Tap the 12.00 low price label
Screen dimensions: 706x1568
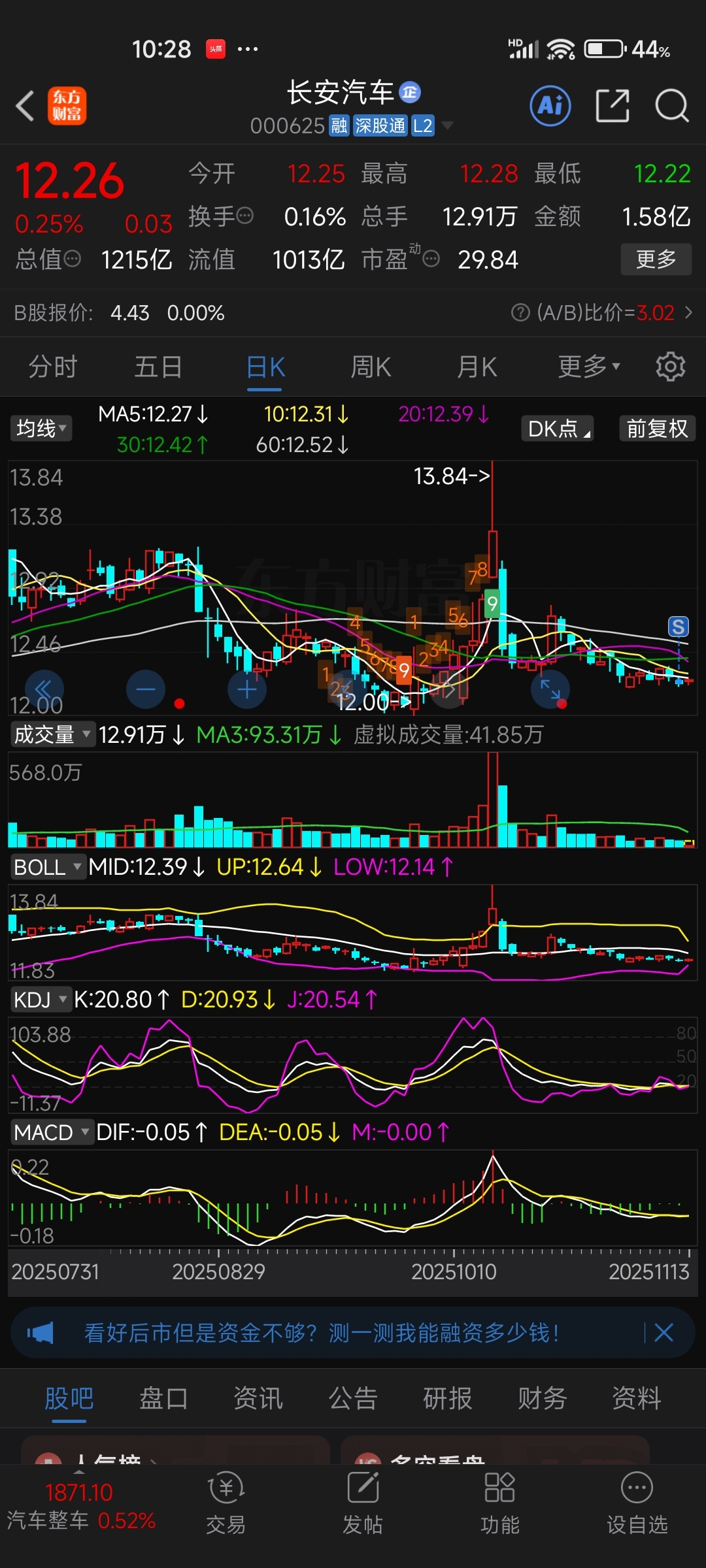pyautogui.click(x=373, y=702)
